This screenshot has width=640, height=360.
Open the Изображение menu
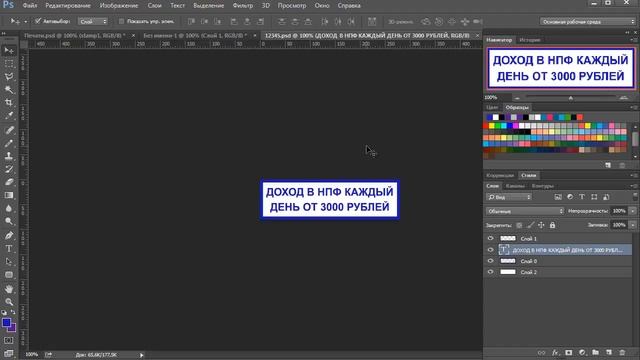pos(119,6)
